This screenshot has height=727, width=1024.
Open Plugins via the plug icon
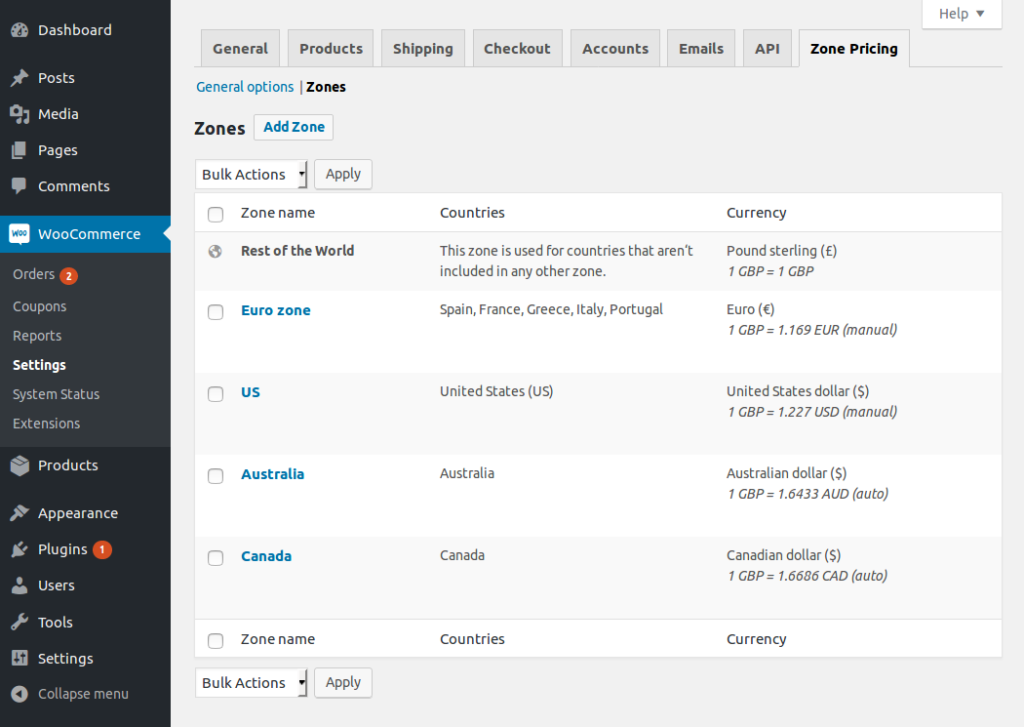click(x=19, y=549)
